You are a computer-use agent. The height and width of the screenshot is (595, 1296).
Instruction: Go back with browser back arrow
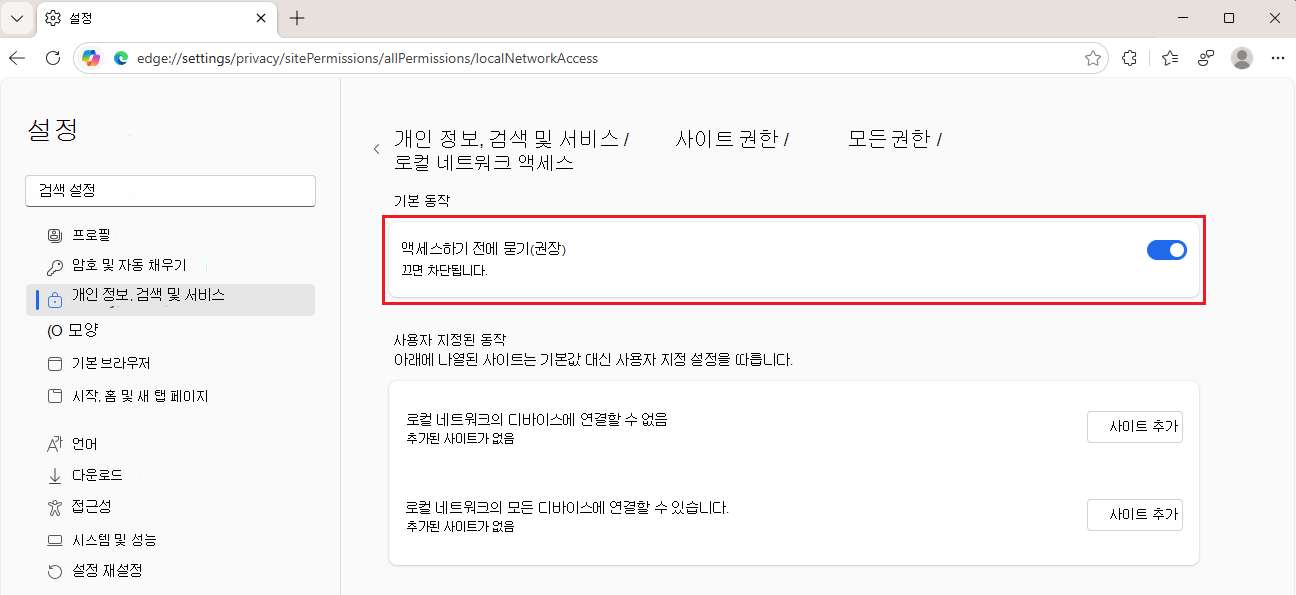[17, 58]
